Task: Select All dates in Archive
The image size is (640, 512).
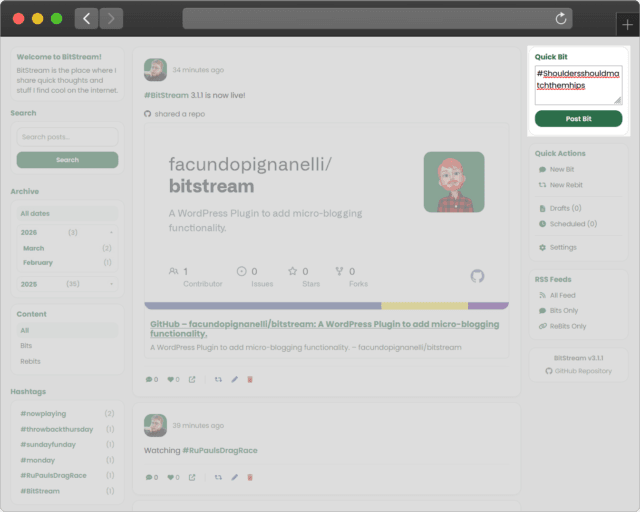Action: pyautogui.click(x=67, y=213)
